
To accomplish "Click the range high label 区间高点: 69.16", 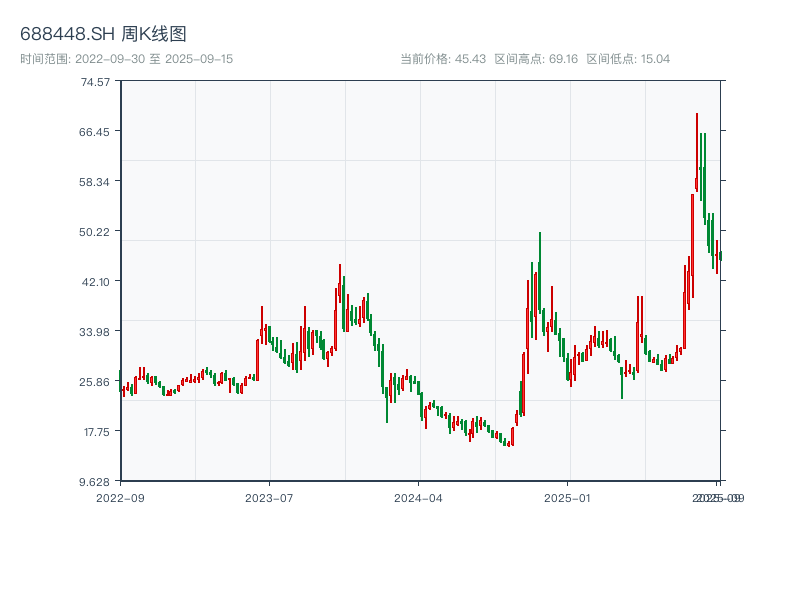I will click(x=536, y=59).
